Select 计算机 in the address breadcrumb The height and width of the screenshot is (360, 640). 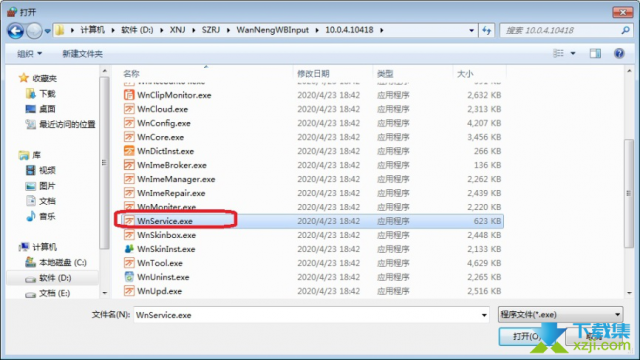point(92,30)
